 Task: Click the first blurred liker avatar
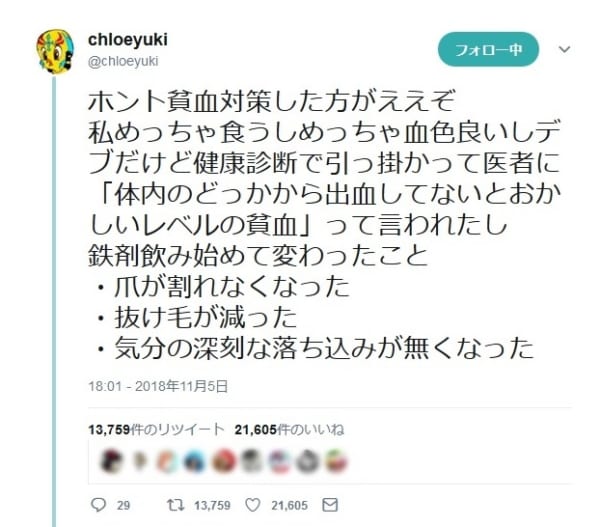coord(111,461)
